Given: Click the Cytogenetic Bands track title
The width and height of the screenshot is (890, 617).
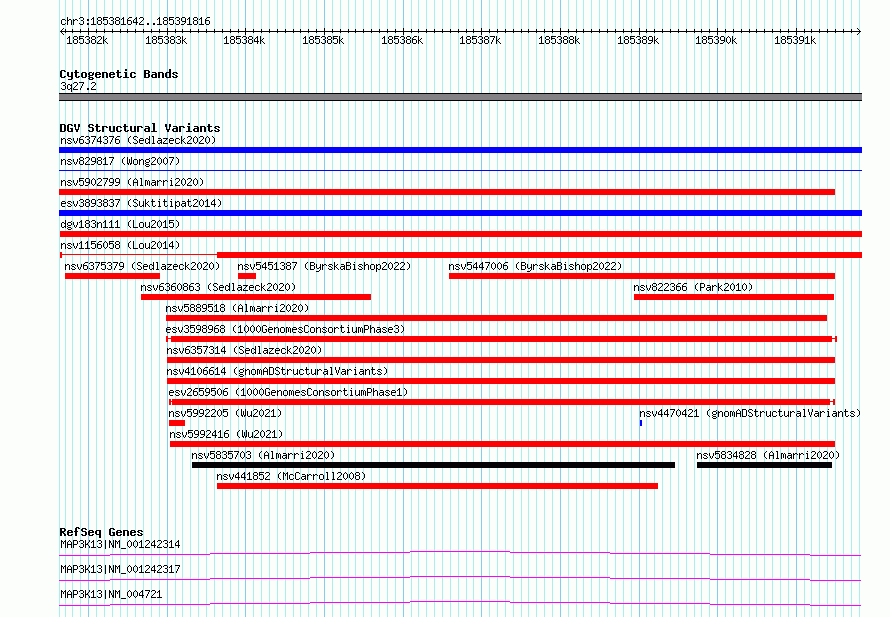Looking at the screenshot, I should pyautogui.click(x=119, y=74).
